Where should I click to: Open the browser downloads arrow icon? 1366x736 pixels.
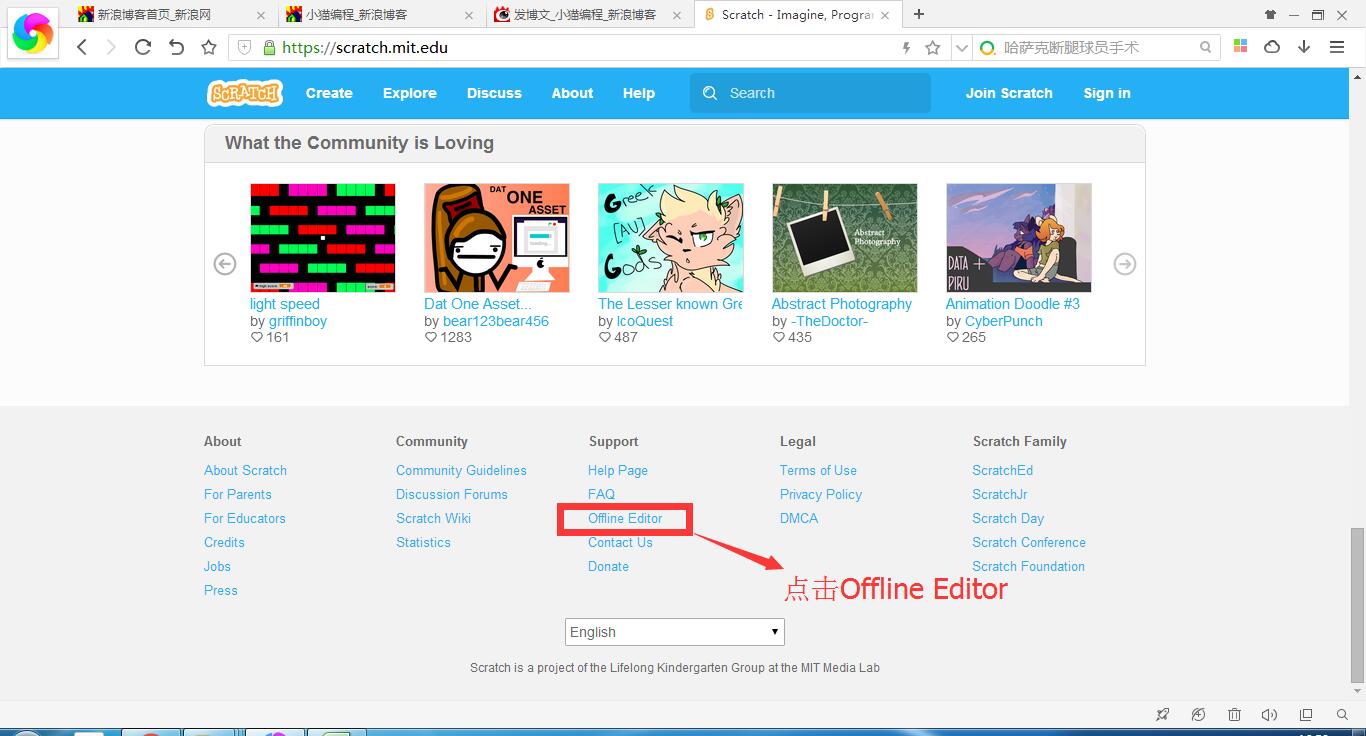click(1304, 47)
